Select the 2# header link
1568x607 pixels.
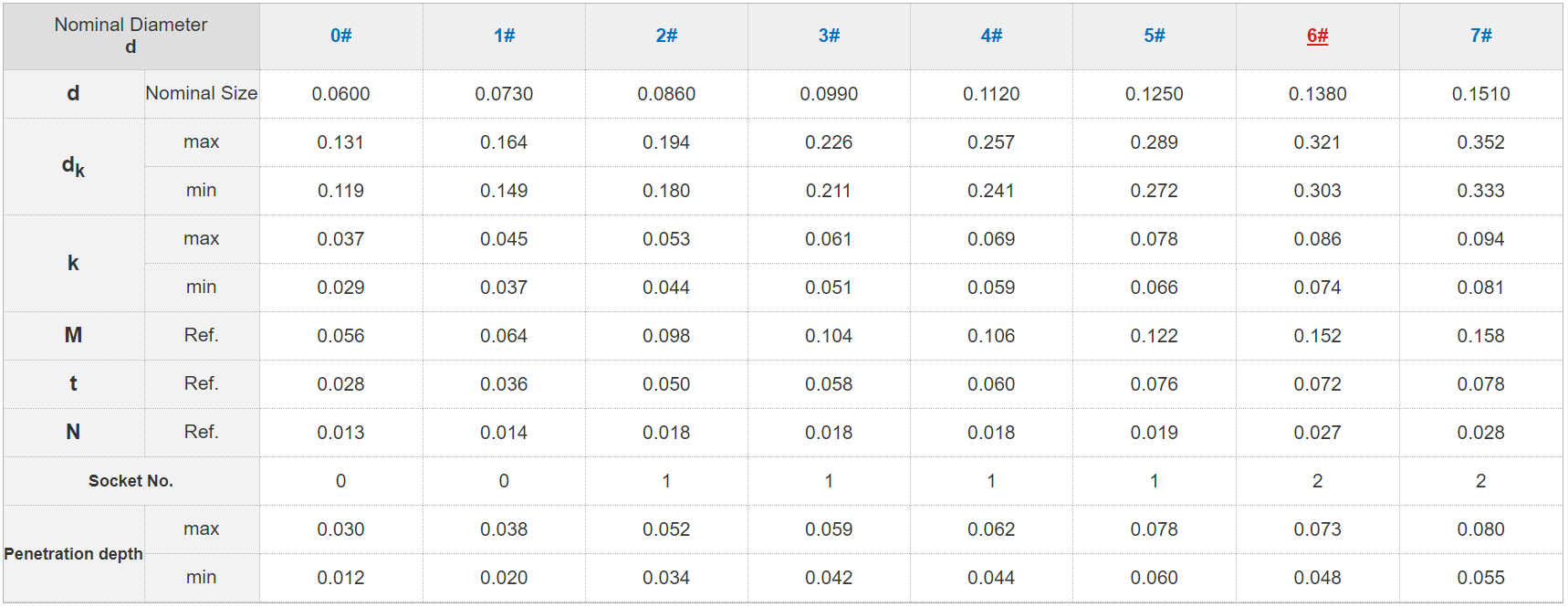click(x=666, y=36)
